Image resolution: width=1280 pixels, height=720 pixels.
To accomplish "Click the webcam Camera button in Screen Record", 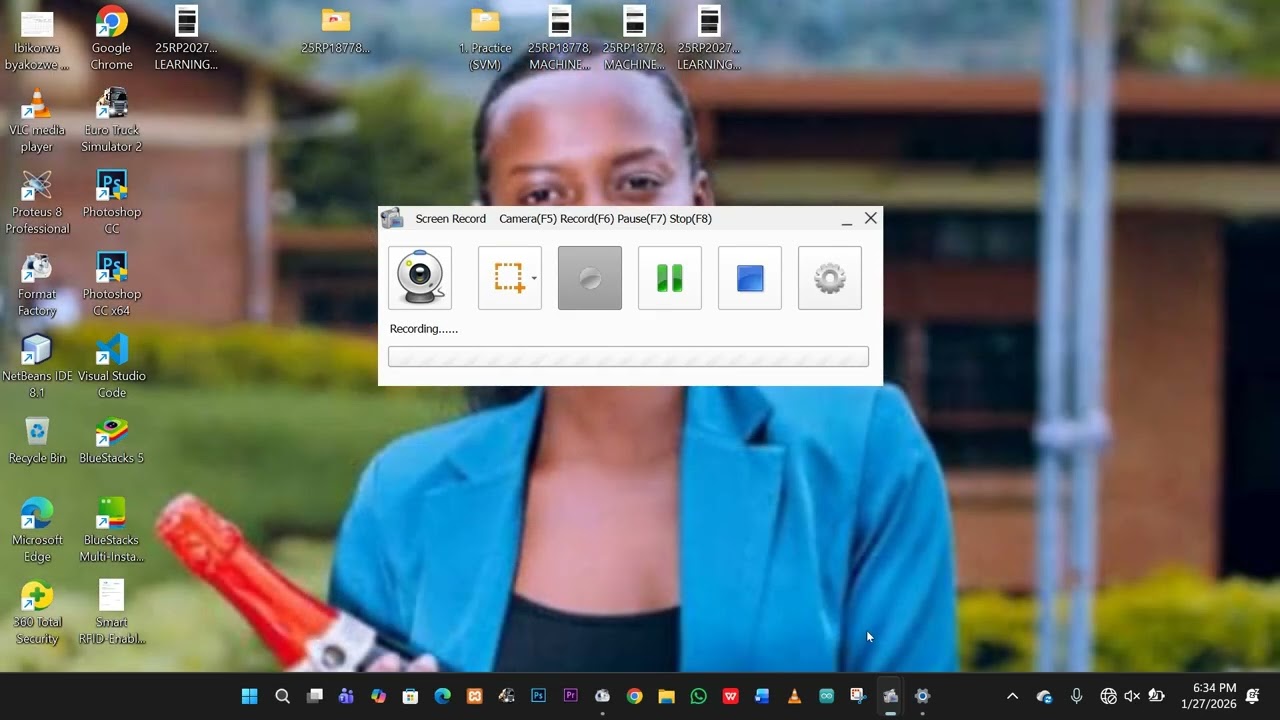I will pos(420,278).
